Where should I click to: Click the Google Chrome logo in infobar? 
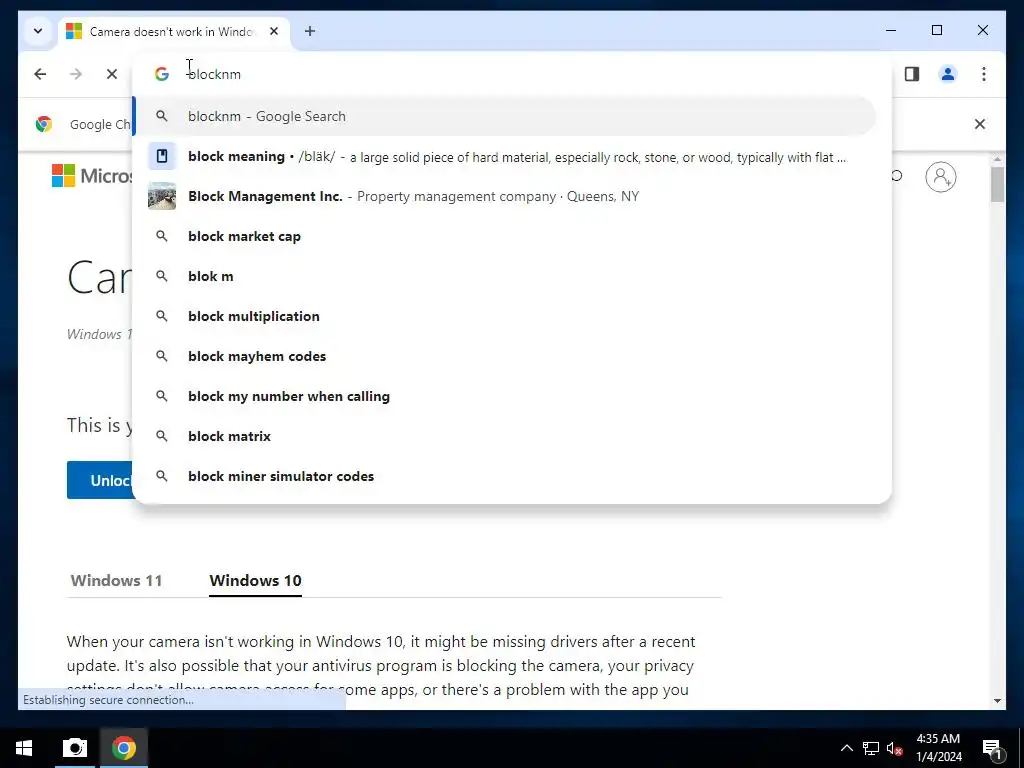pos(44,124)
